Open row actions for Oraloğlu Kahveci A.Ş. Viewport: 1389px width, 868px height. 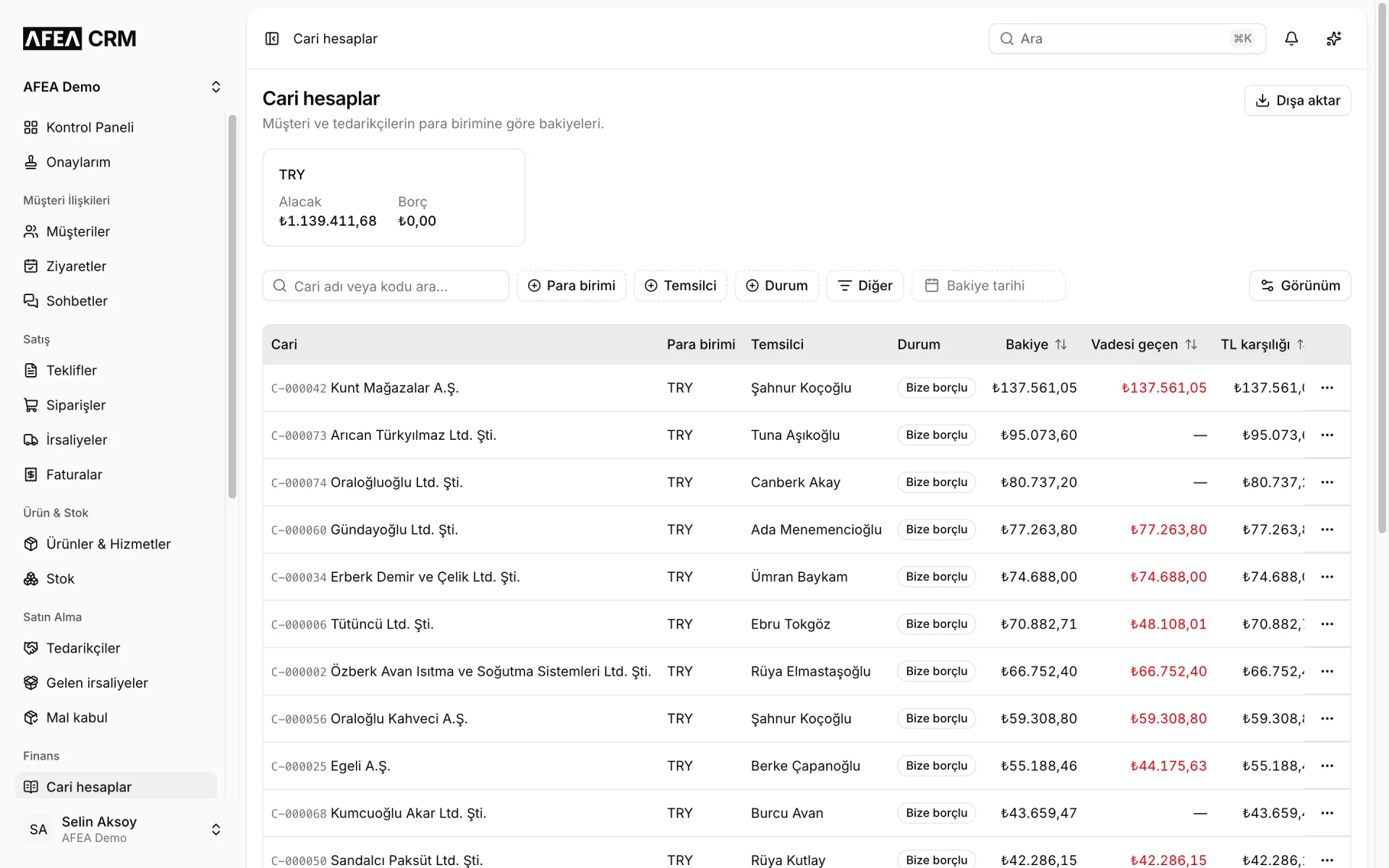point(1327,718)
